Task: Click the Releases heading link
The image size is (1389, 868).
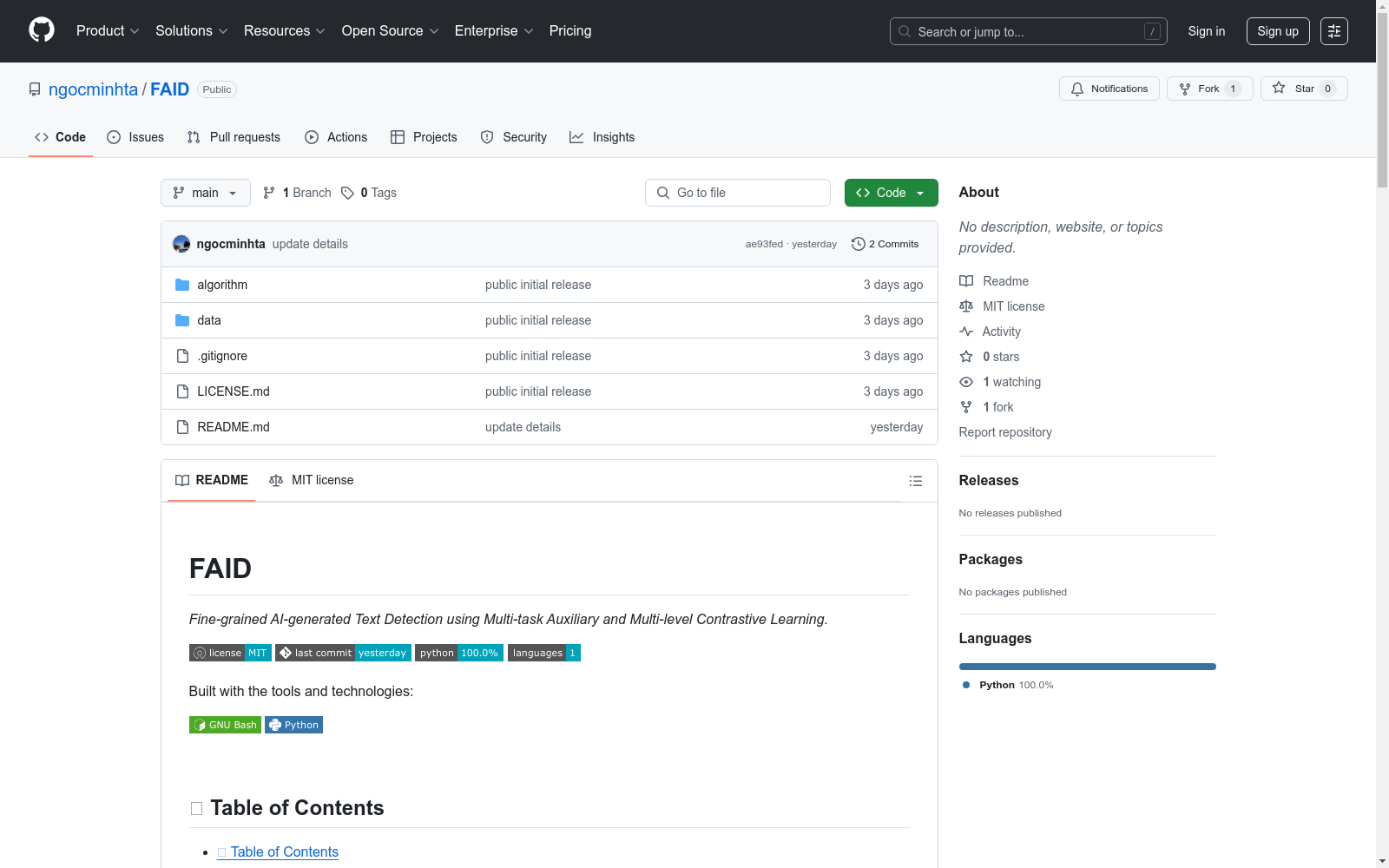Action: (989, 480)
